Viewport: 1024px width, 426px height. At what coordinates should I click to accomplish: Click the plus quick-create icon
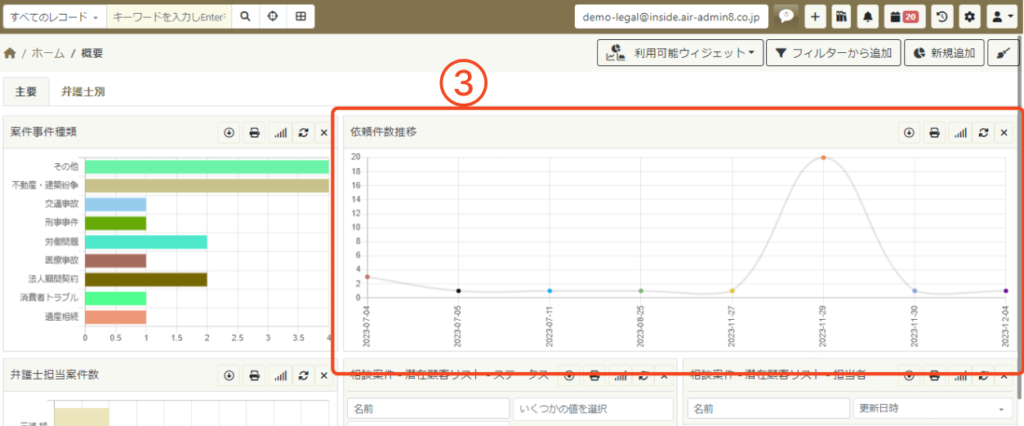click(815, 17)
